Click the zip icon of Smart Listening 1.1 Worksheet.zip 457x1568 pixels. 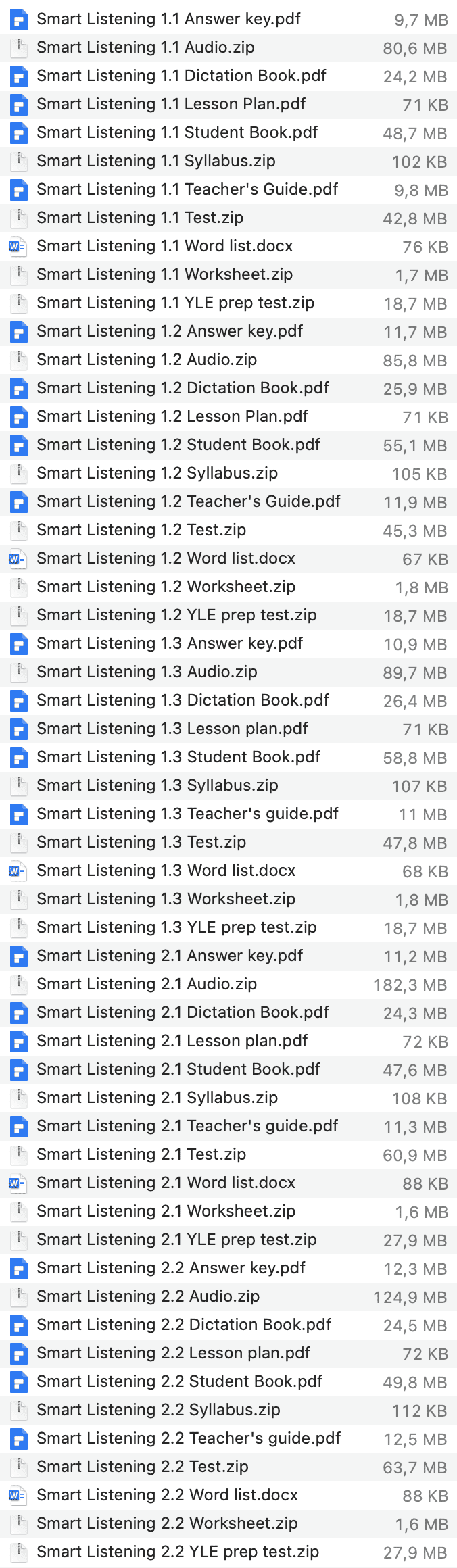[19, 275]
